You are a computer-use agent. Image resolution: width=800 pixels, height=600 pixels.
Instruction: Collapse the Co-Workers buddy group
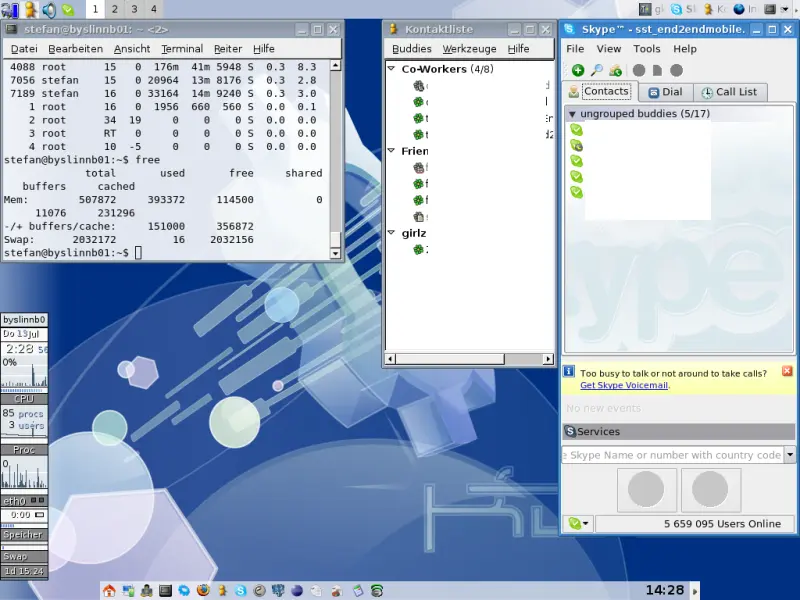[x=392, y=70]
